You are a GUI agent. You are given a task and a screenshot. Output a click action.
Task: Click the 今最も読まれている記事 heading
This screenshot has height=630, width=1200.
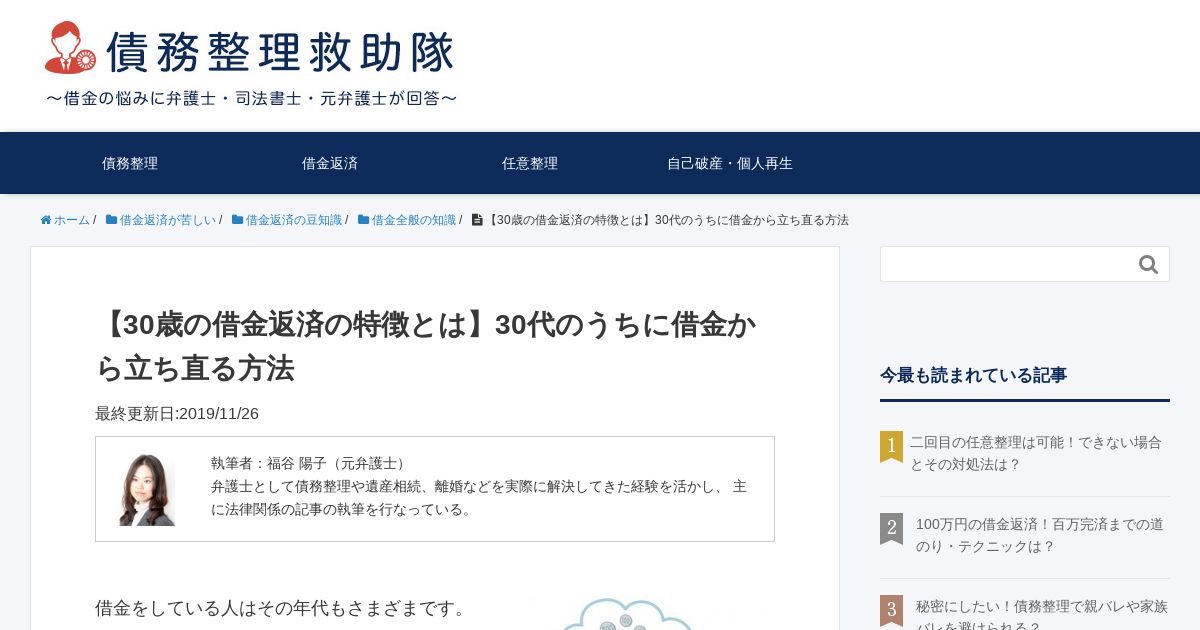973,375
